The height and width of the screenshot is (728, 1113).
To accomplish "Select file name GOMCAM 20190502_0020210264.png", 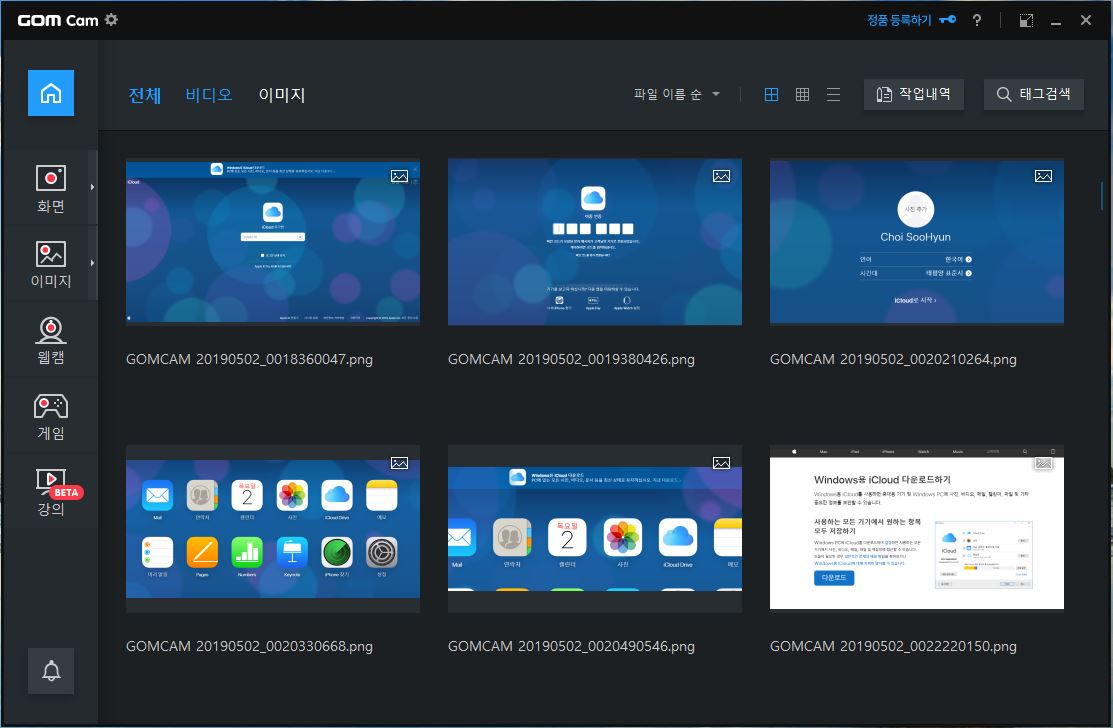I will tap(893, 359).
